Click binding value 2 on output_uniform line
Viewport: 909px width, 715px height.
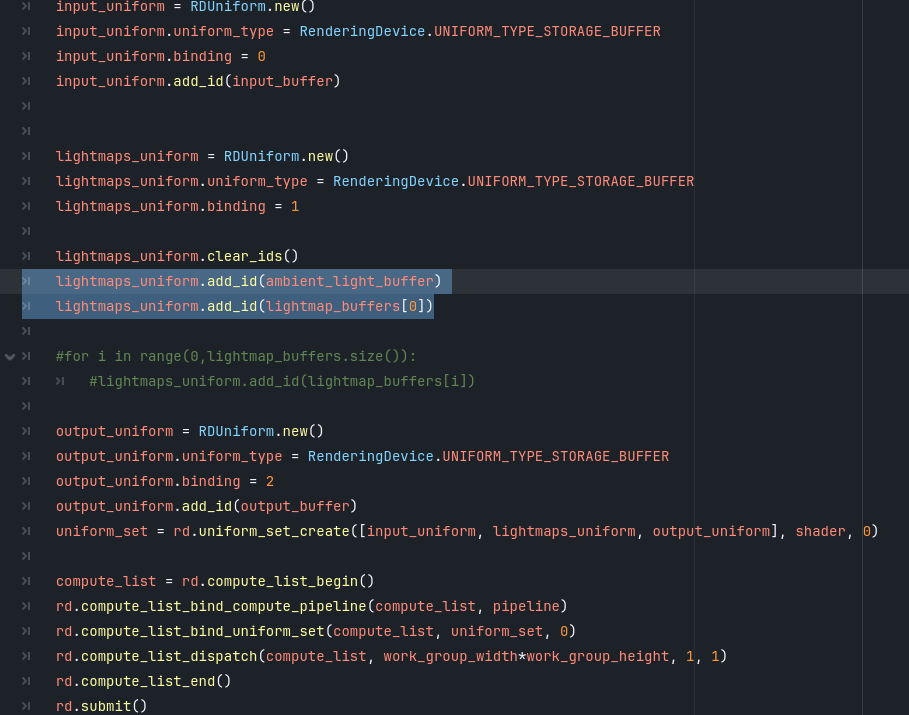point(270,481)
